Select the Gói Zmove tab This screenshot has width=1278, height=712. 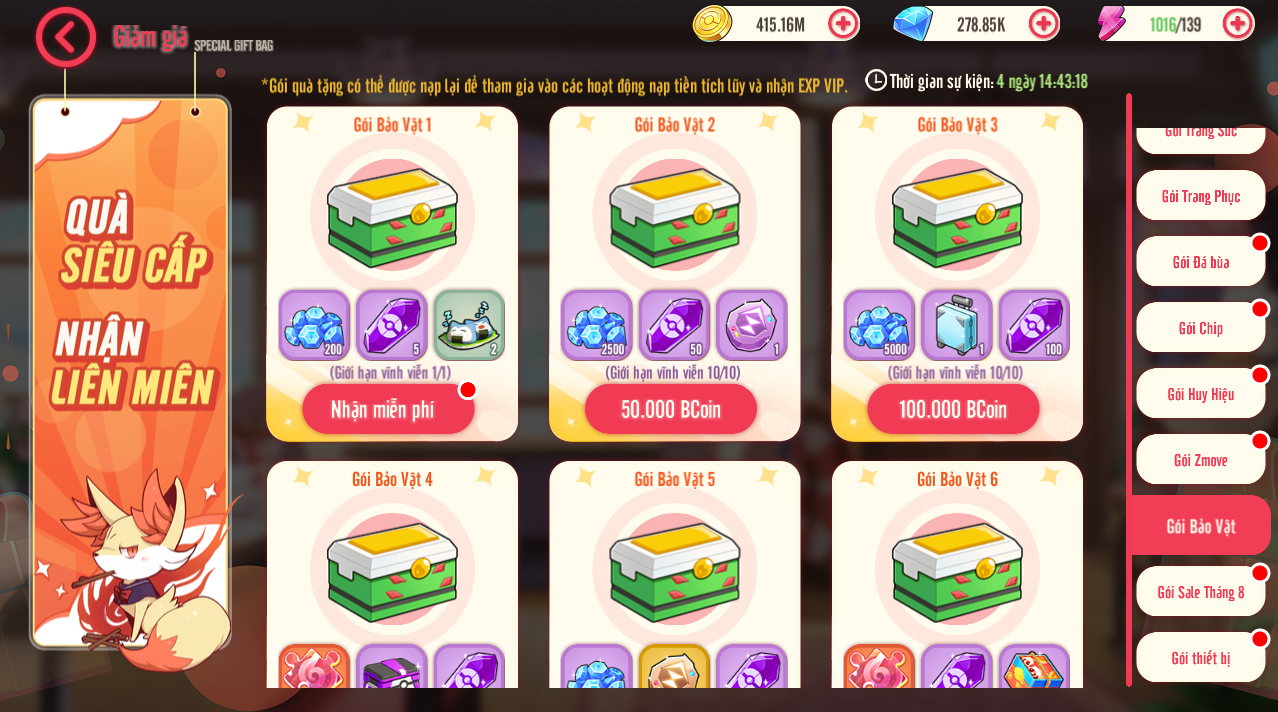(x=1201, y=460)
